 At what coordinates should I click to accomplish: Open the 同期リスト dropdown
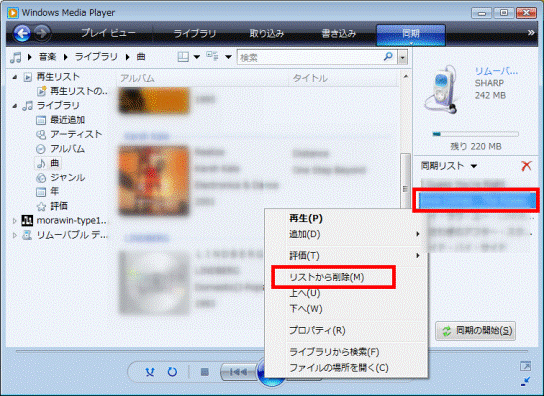point(474,166)
